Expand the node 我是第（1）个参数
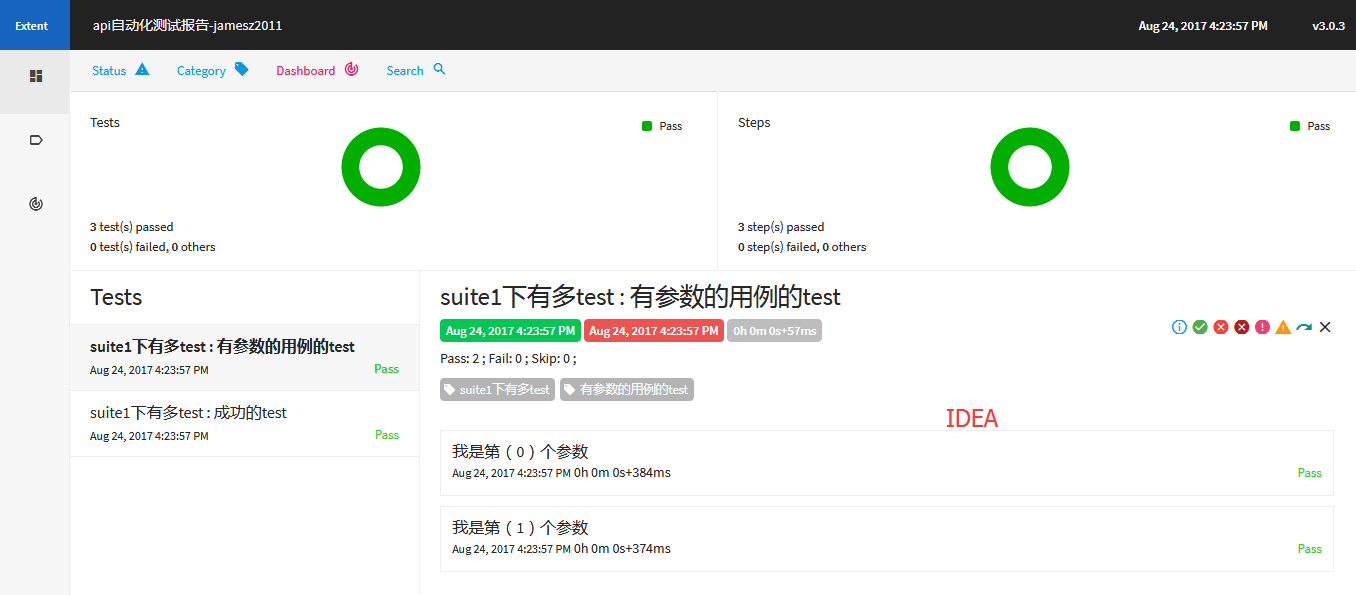This screenshot has width=1356, height=595. 887,539
